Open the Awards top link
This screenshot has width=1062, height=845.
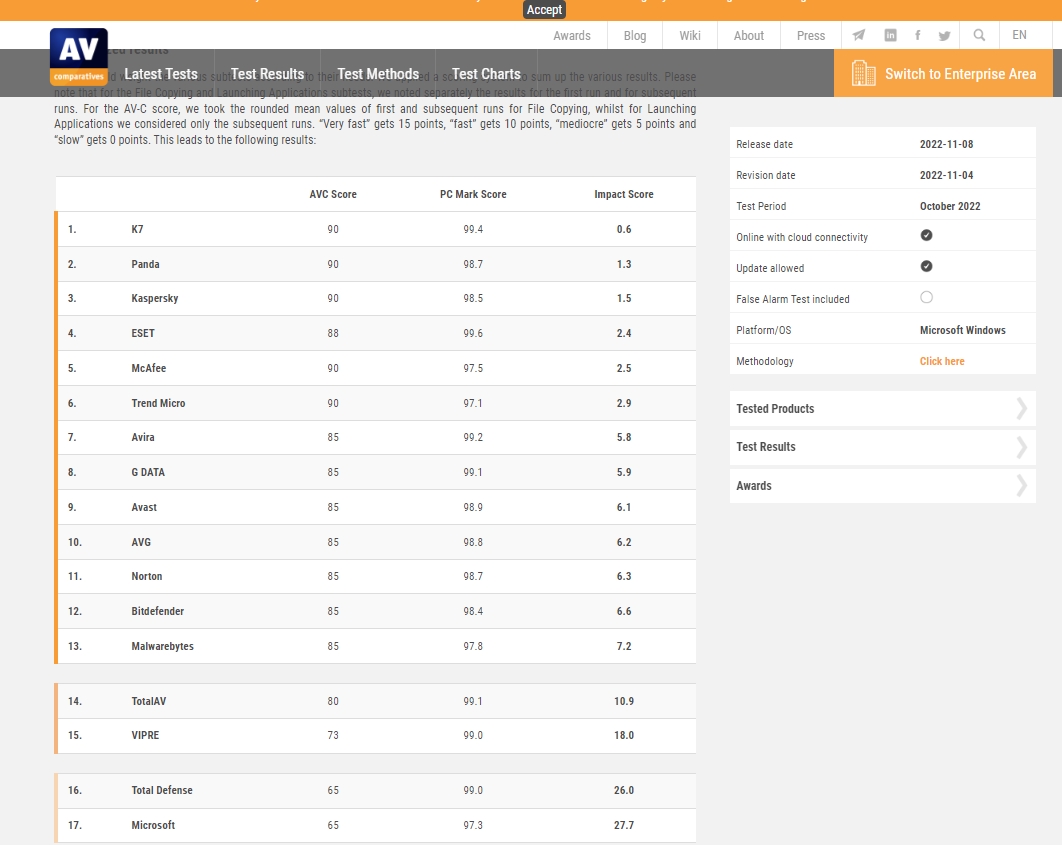pyautogui.click(x=572, y=35)
